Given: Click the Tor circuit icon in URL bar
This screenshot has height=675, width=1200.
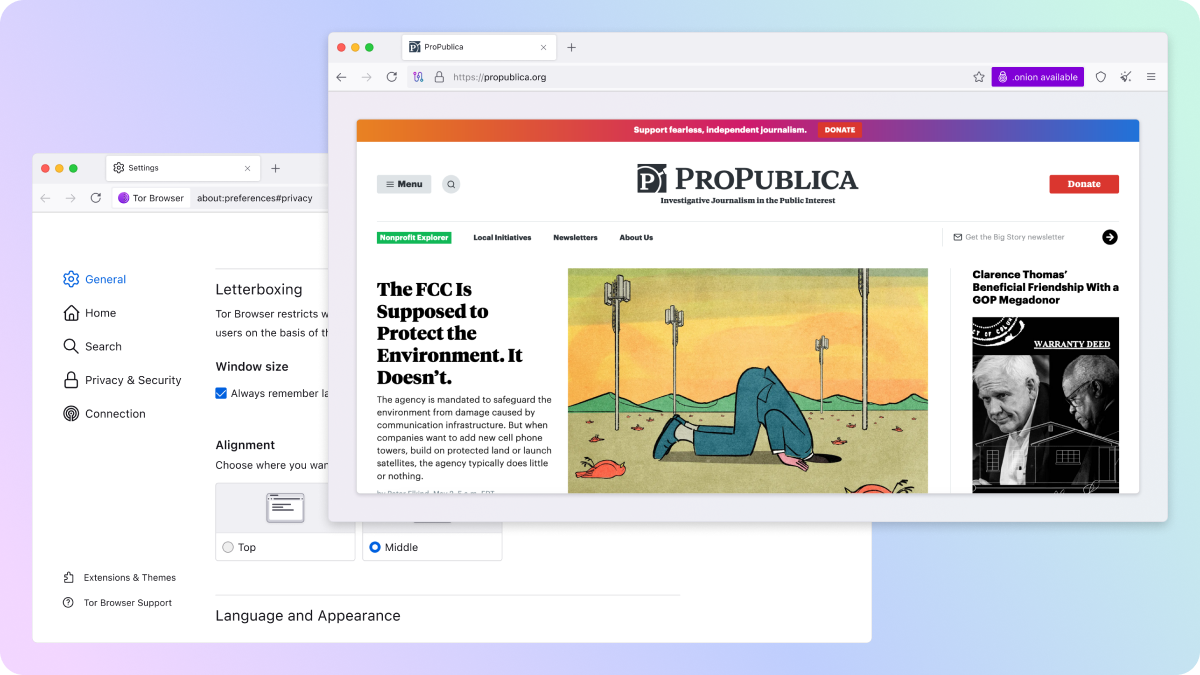Looking at the screenshot, I should pyautogui.click(x=418, y=77).
